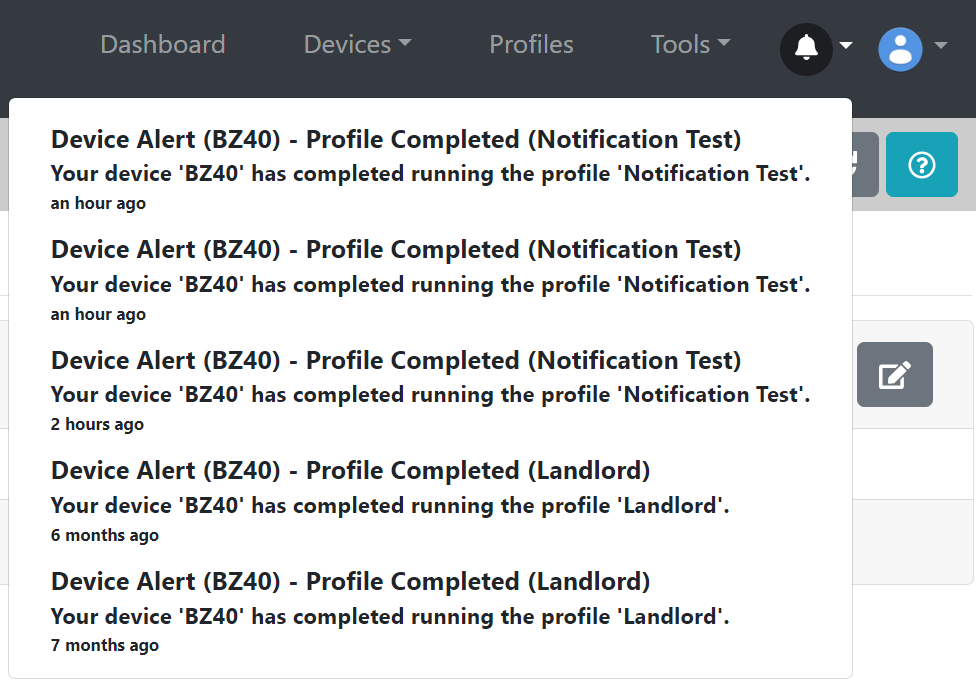Click the first alert's Notification Test message body
The image size is (976, 696).
(x=431, y=174)
